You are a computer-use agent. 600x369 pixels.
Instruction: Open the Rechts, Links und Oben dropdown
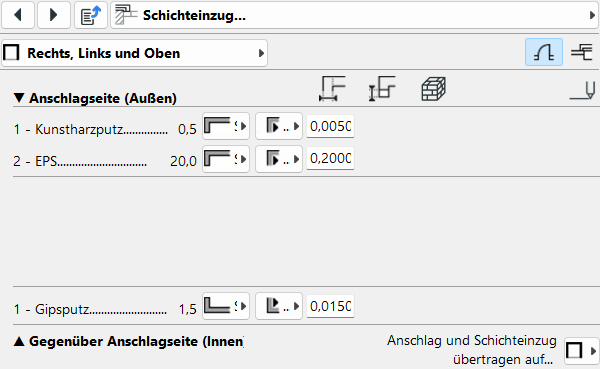click(134, 53)
